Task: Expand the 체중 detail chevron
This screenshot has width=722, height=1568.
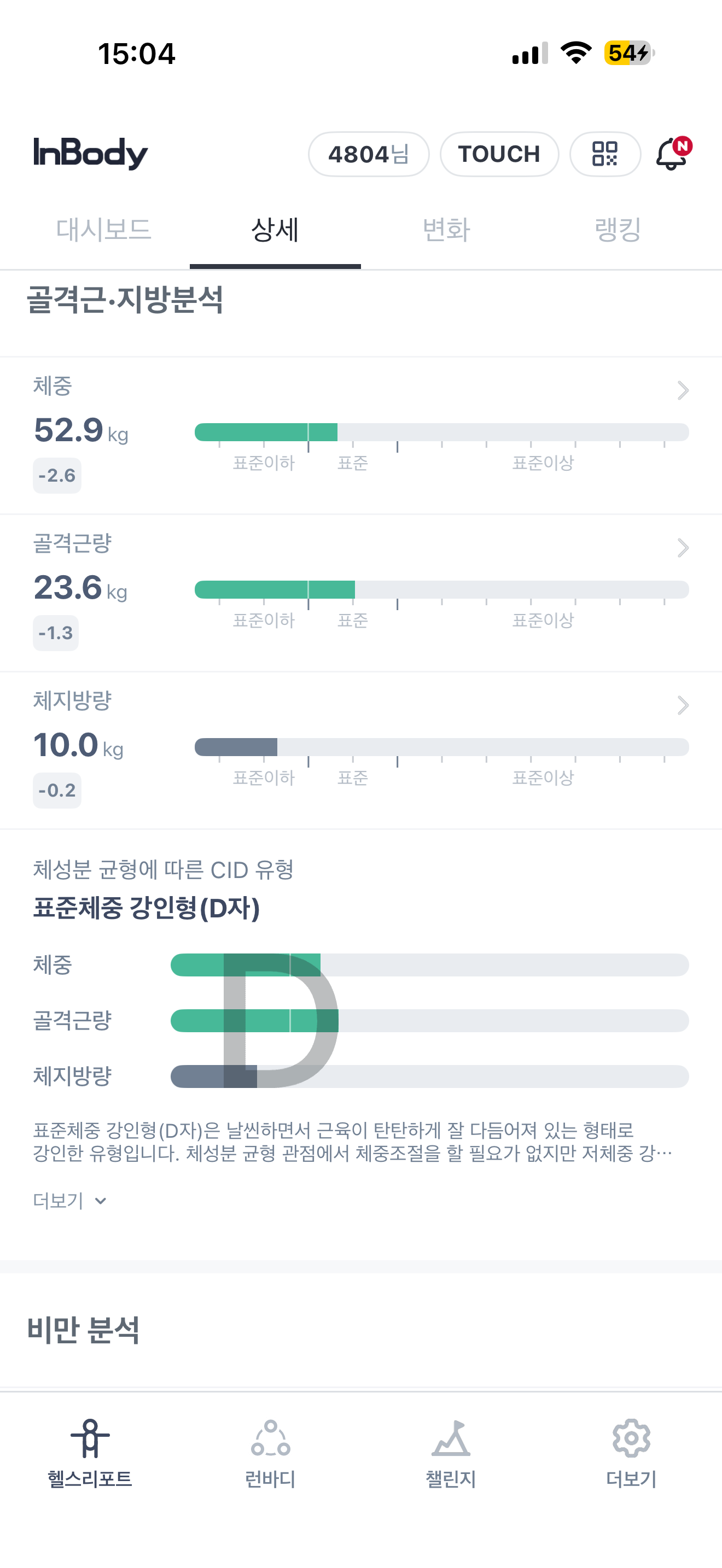Action: click(683, 390)
